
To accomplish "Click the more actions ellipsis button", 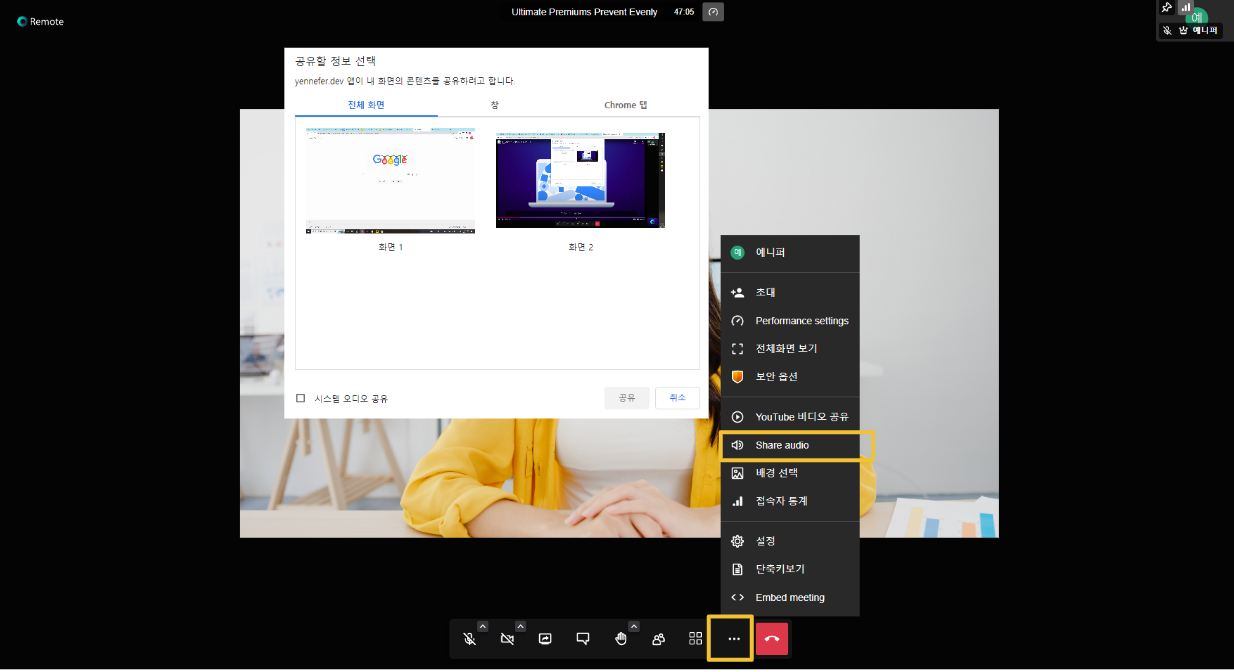I will tap(733, 639).
